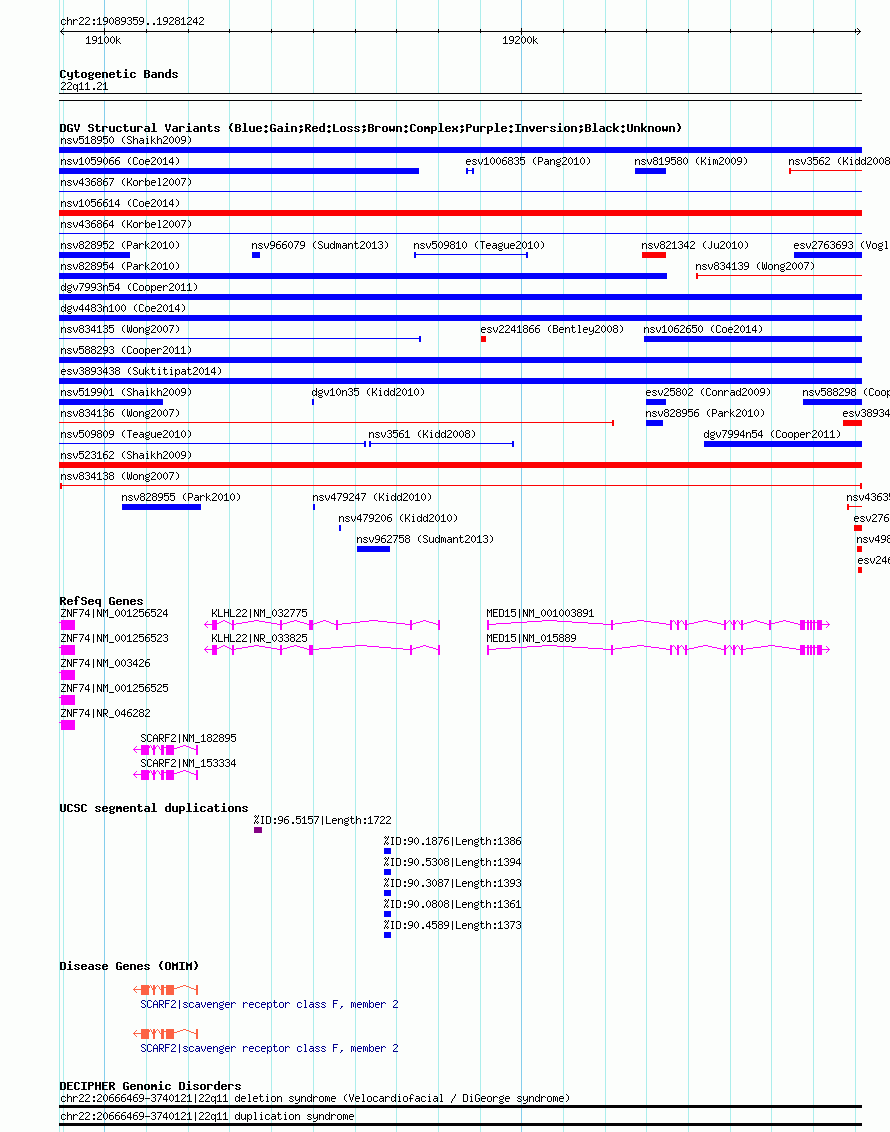
Task: Click the blue bar of nsv962758 (Sudmant2013)
Action: (x=373, y=549)
